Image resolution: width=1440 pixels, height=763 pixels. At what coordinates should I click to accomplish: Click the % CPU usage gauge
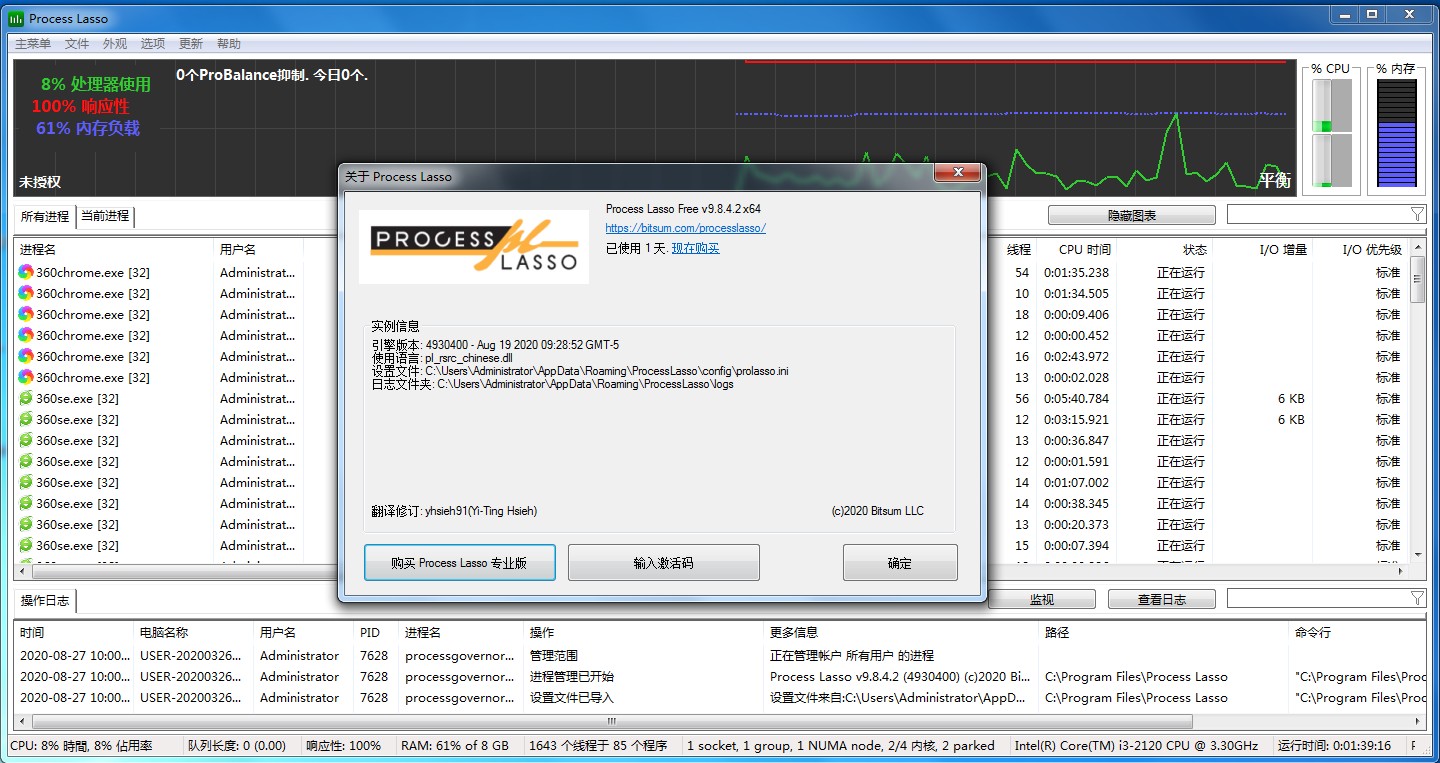(x=1331, y=133)
